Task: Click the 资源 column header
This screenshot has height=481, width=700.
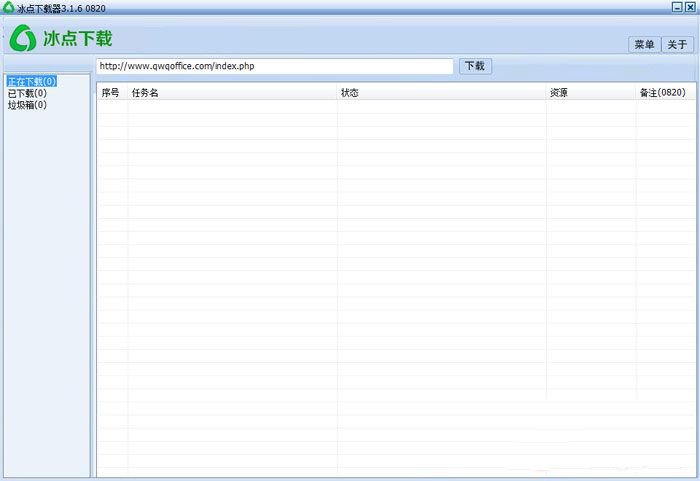Action: click(591, 92)
